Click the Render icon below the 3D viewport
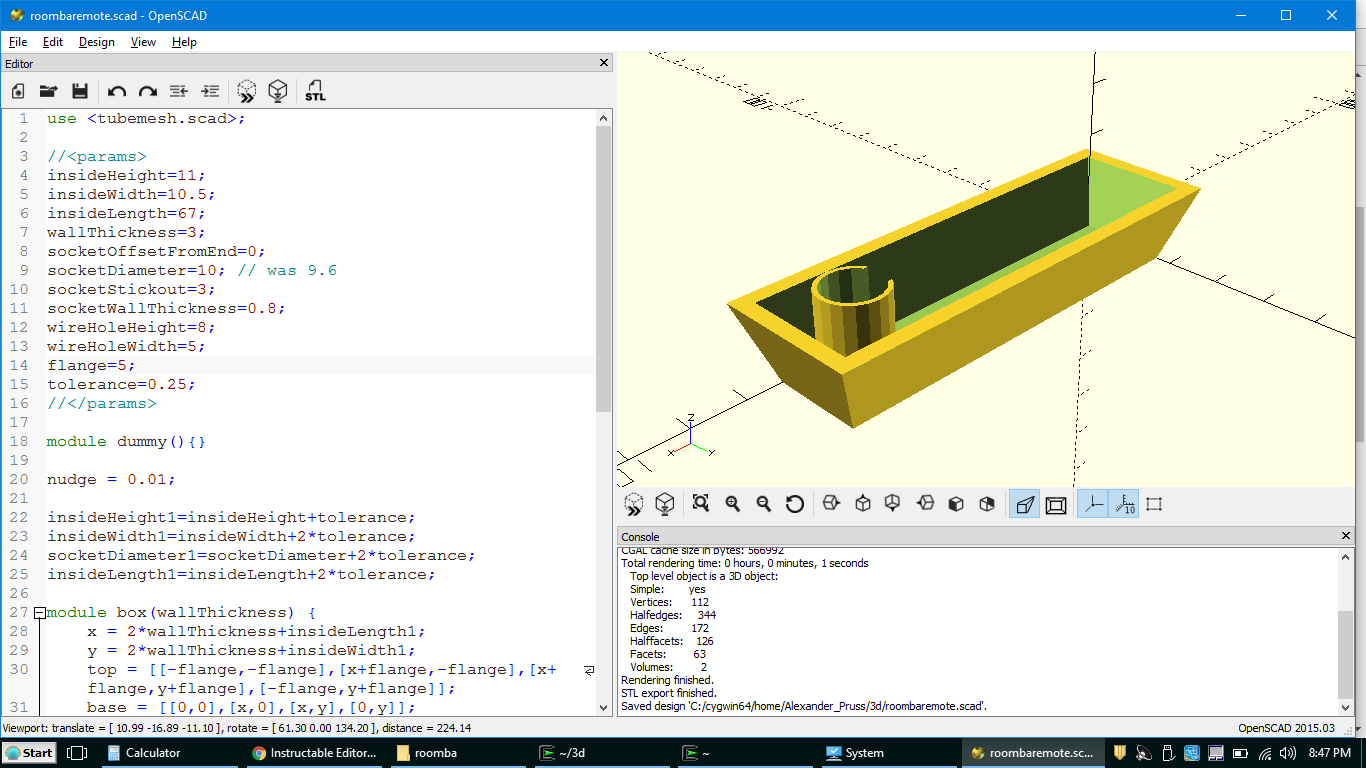 [x=664, y=504]
